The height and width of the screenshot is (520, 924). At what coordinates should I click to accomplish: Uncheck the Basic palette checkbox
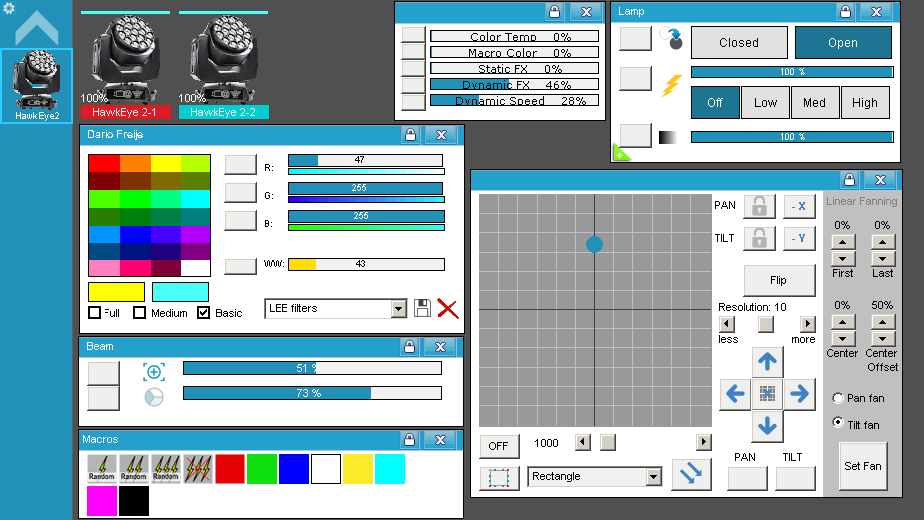[x=203, y=312]
